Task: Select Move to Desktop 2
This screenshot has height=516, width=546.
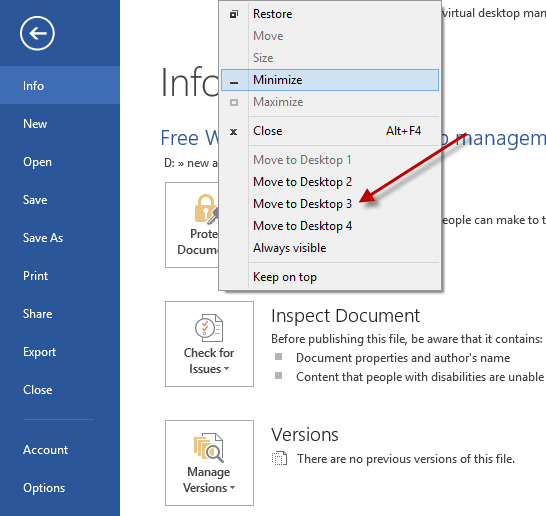Action: click(302, 182)
